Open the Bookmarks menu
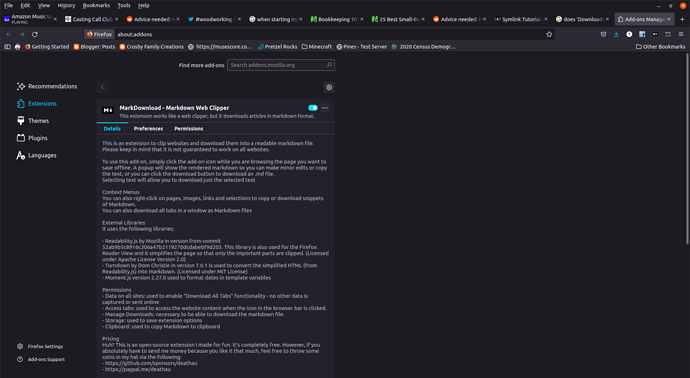The width and height of the screenshot is (690, 378). tap(96, 5)
